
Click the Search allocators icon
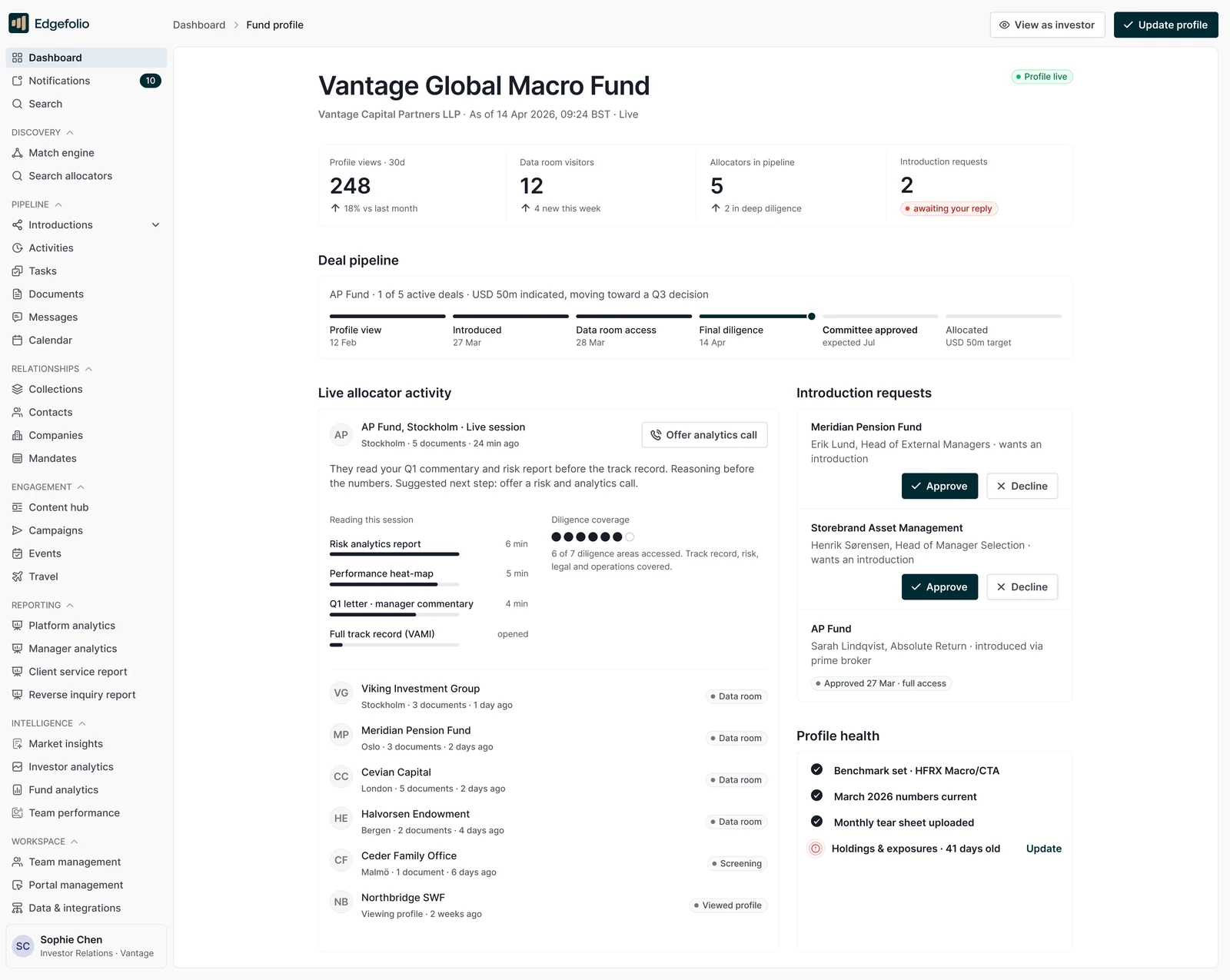(17, 176)
